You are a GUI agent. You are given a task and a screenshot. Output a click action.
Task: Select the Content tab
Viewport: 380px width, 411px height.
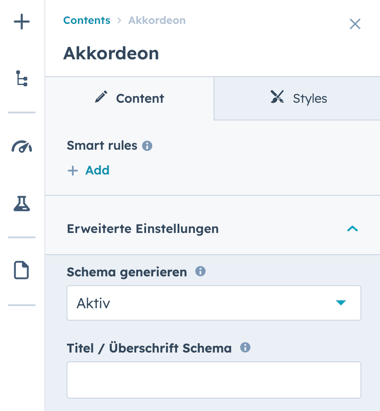130,98
